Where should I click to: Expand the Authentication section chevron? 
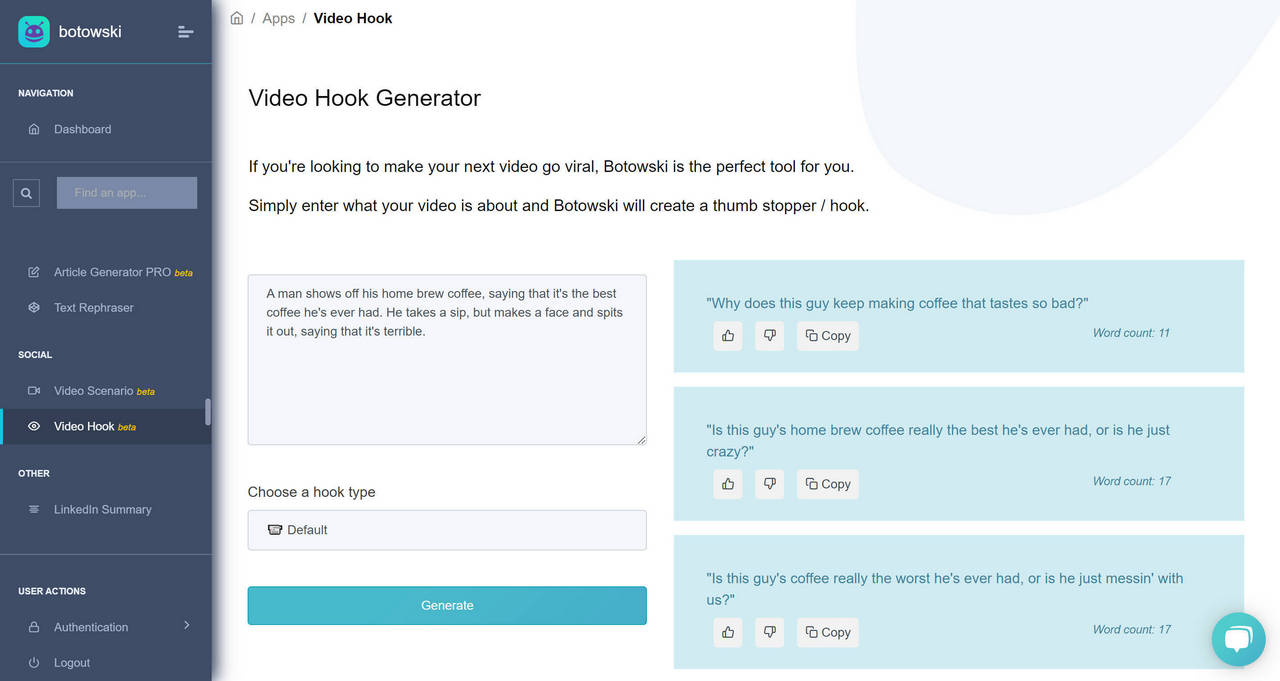pyautogui.click(x=186, y=625)
